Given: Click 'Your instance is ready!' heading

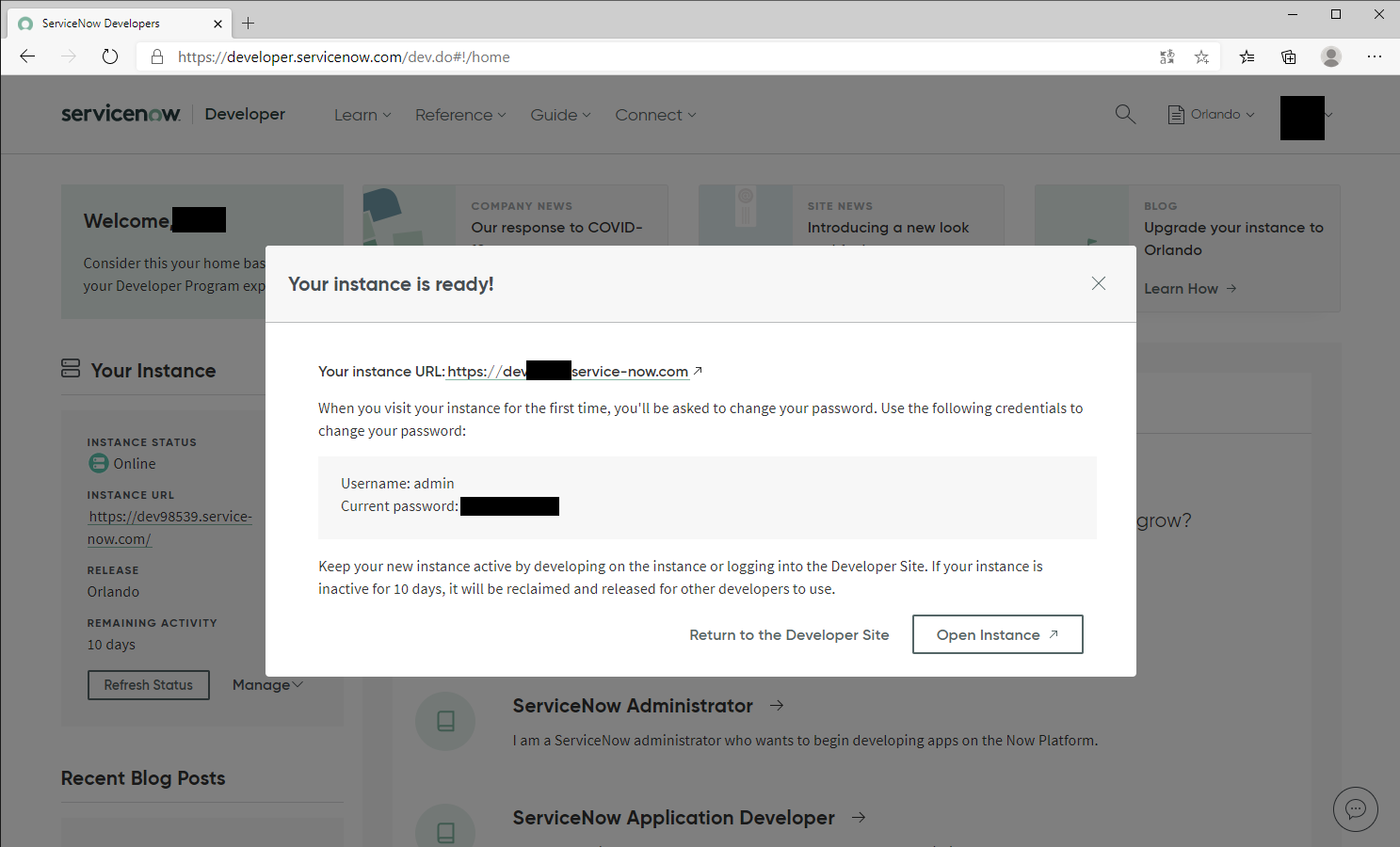Looking at the screenshot, I should 391,284.
